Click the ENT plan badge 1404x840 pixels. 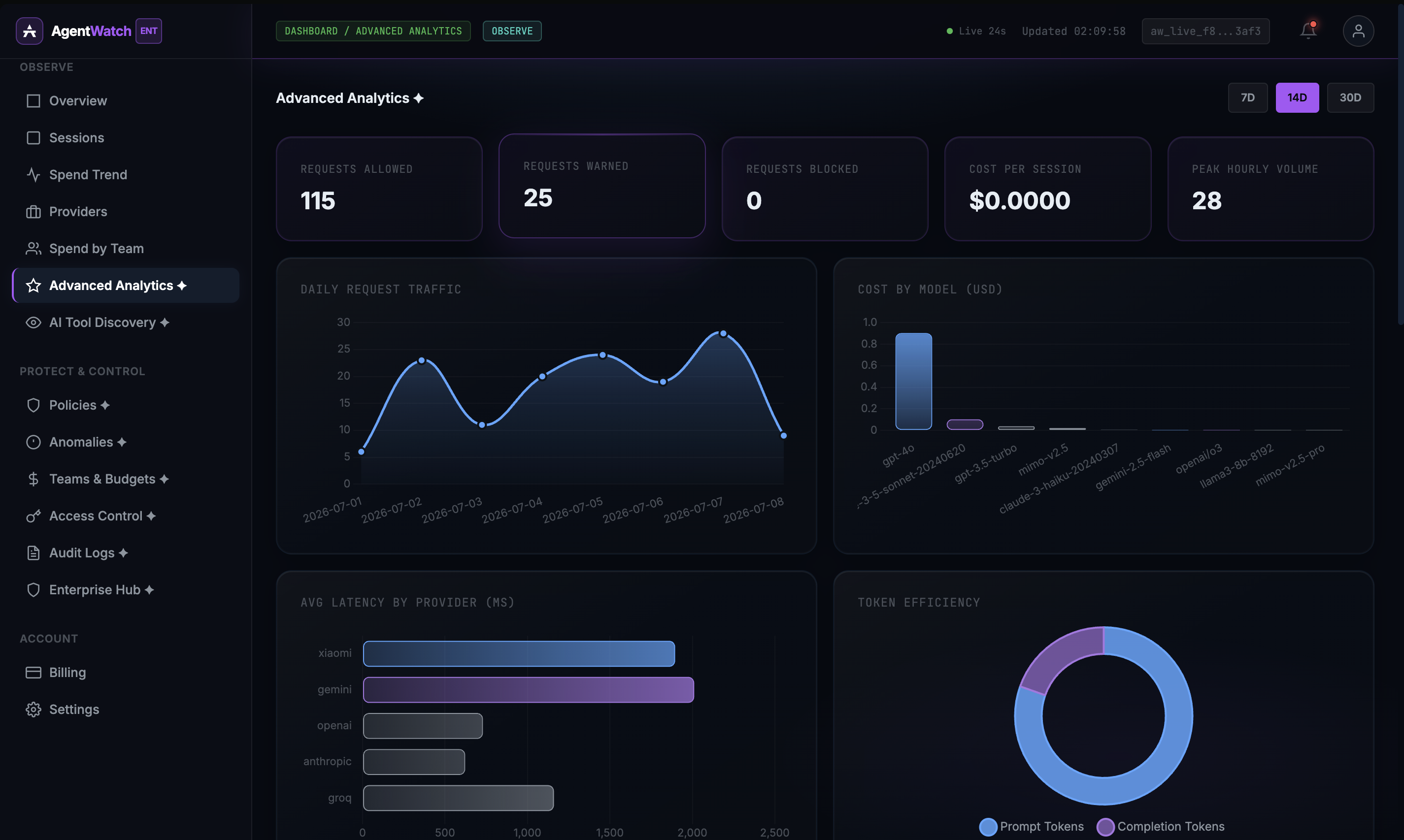(148, 31)
